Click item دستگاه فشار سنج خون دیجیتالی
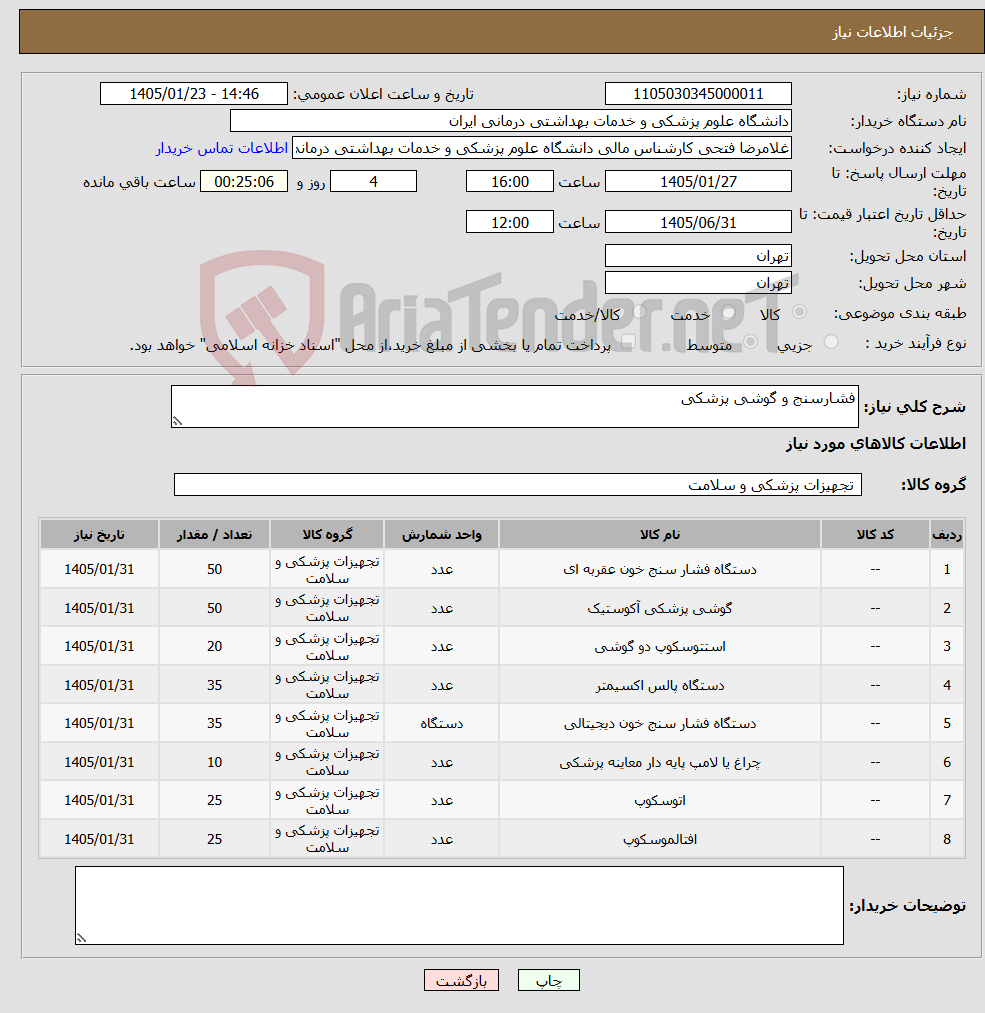 (659, 723)
